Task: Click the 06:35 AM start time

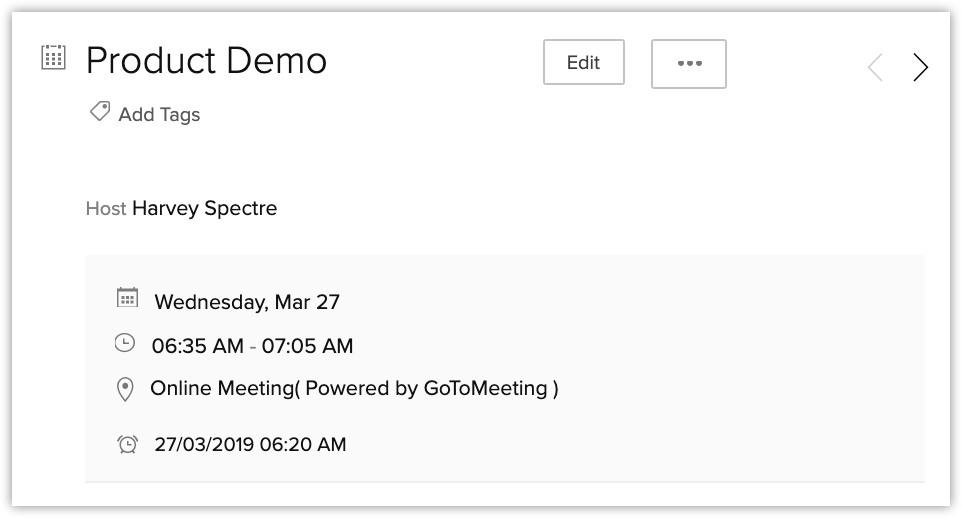Action: point(197,346)
